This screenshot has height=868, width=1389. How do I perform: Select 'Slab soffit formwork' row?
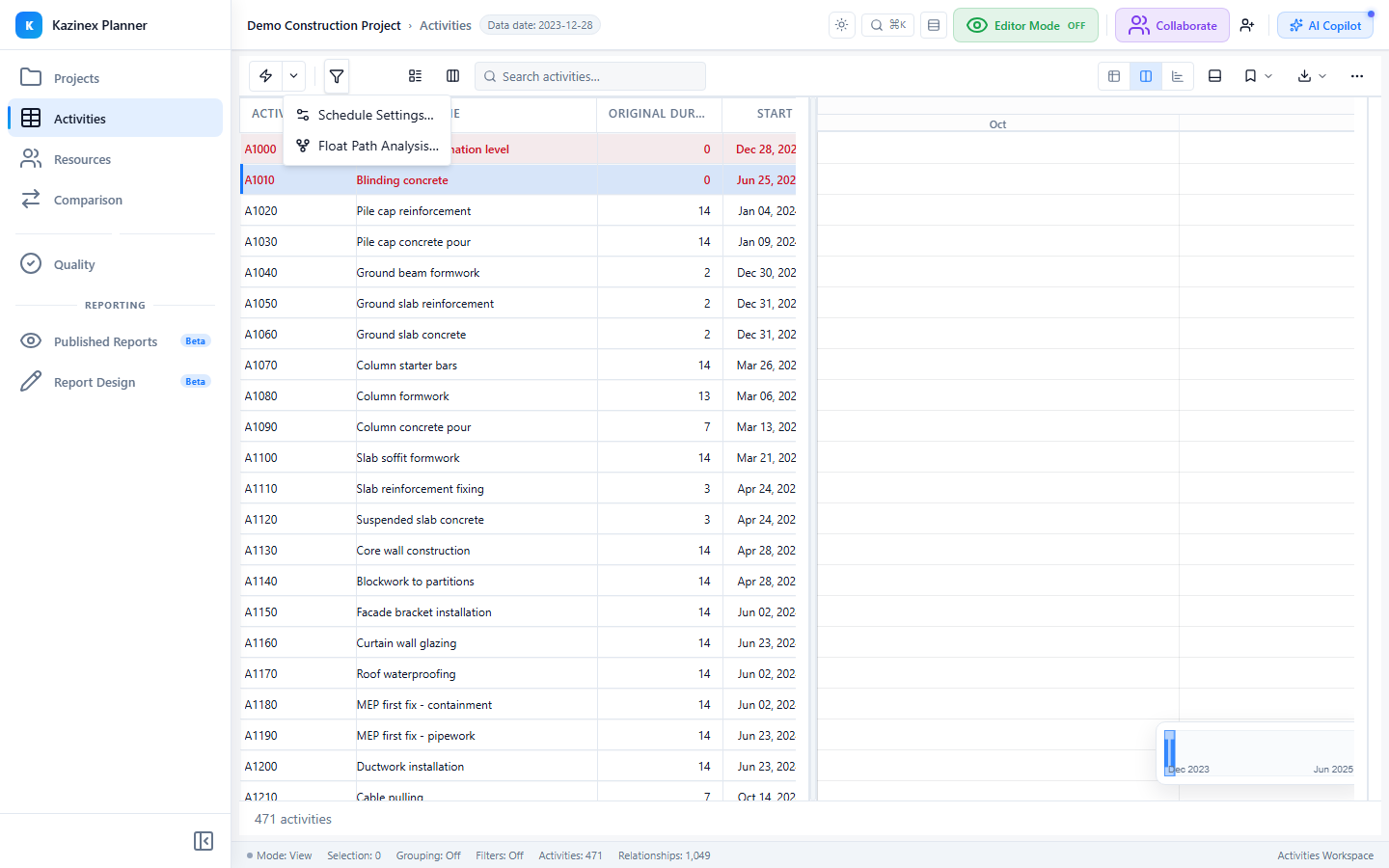518,458
